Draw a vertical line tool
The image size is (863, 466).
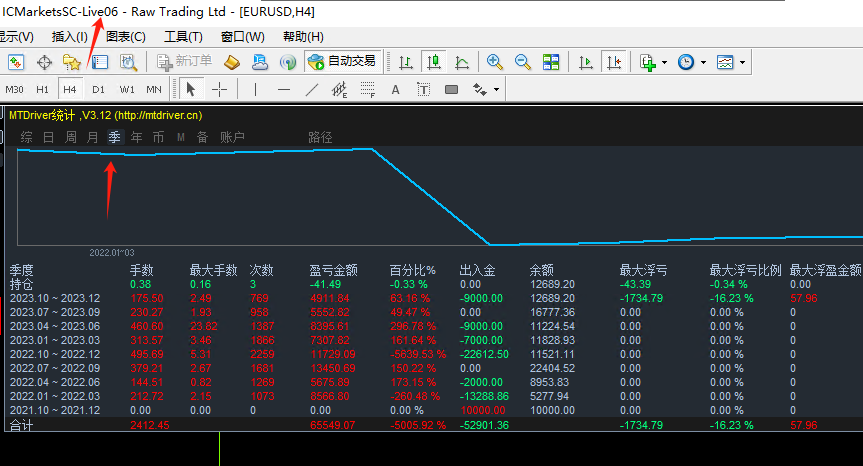(255, 90)
